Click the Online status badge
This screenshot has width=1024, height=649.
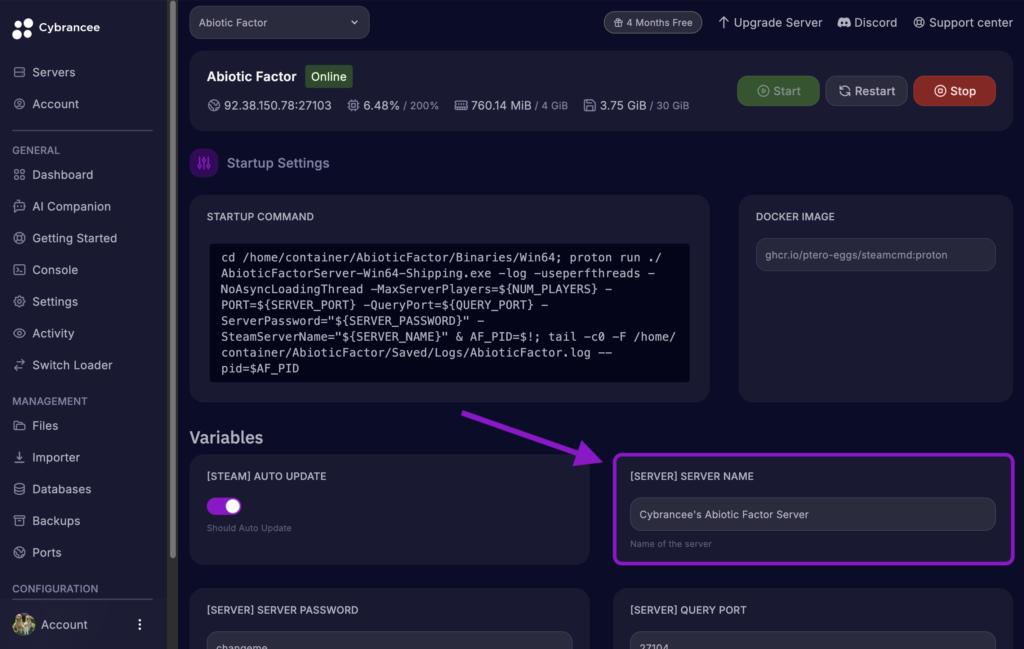(328, 76)
